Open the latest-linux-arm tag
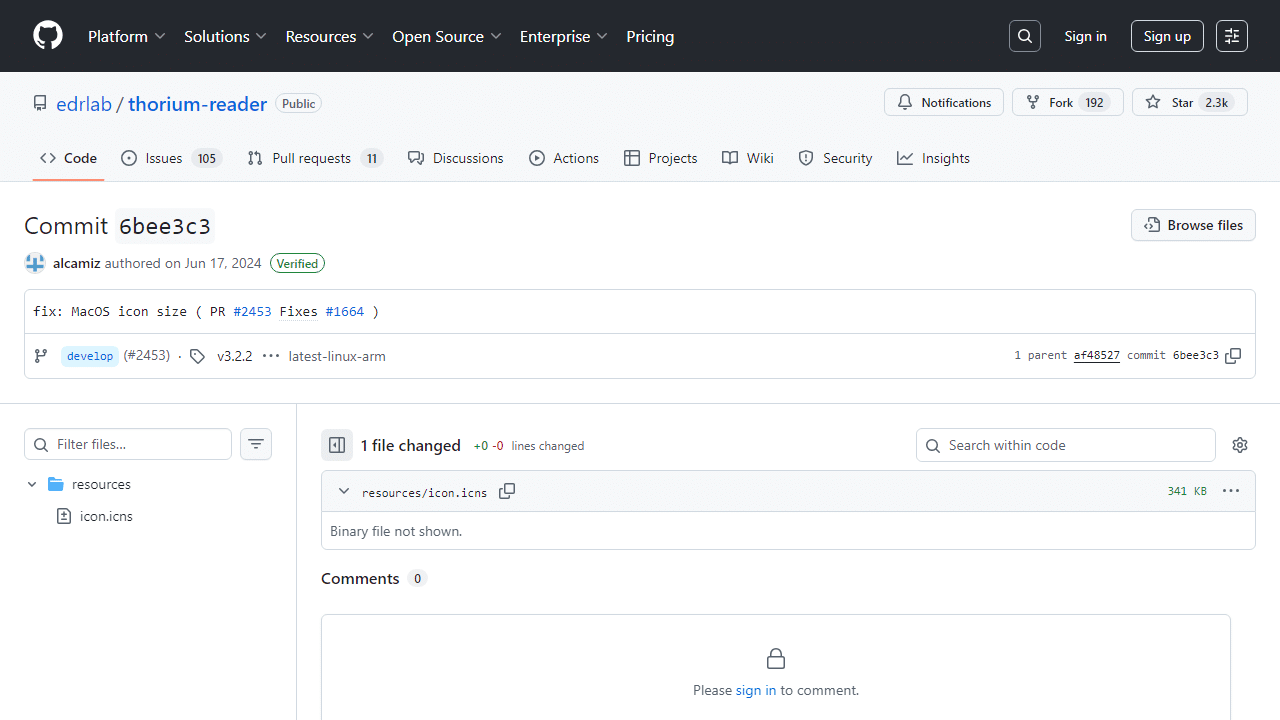This screenshot has width=1280, height=720. click(x=337, y=356)
